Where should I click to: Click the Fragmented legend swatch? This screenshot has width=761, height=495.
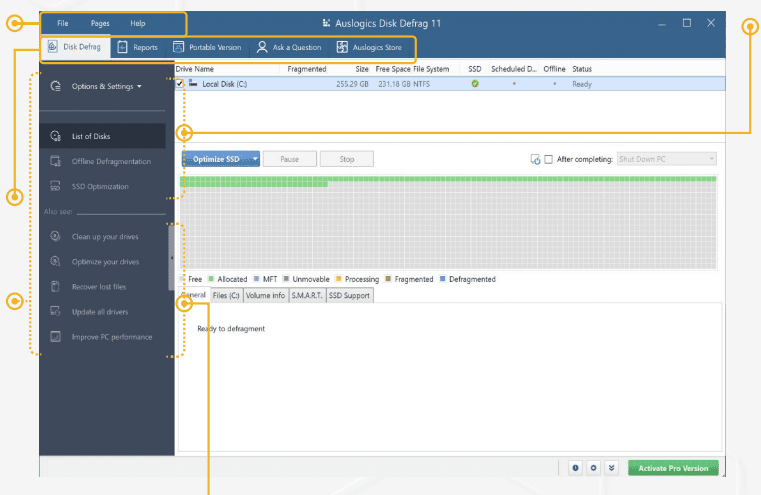(x=388, y=279)
